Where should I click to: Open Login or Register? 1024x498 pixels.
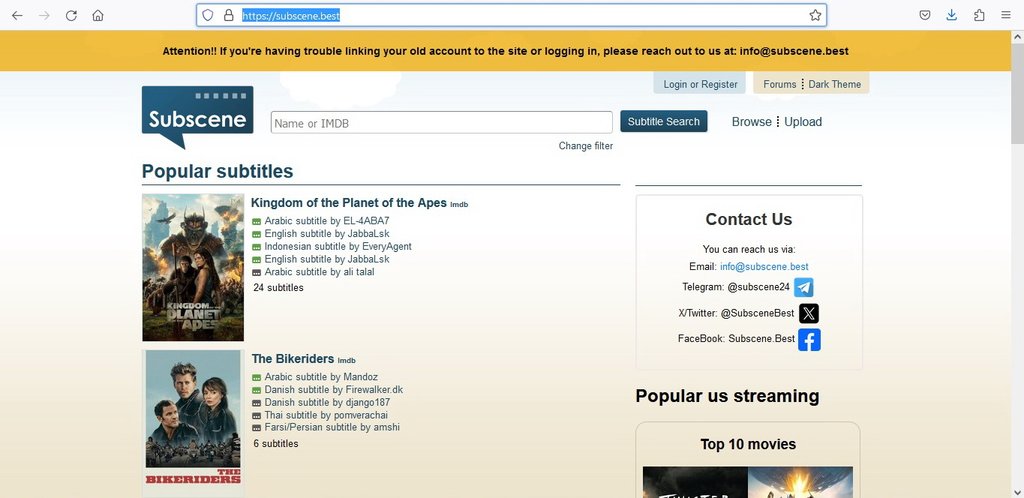coord(700,84)
